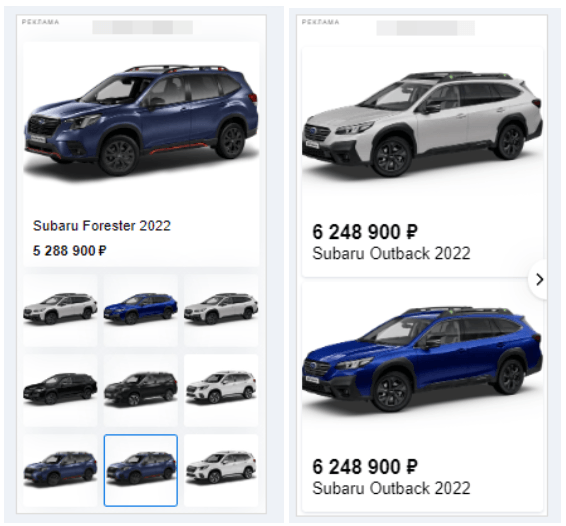Click the 6 248 900 ₽ price on silver Outback card
The image size is (566, 526).
click(x=365, y=232)
